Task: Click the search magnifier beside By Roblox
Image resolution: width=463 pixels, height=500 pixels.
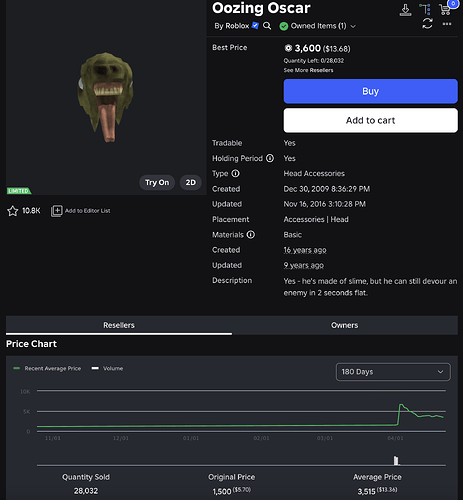Action: (267, 26)
